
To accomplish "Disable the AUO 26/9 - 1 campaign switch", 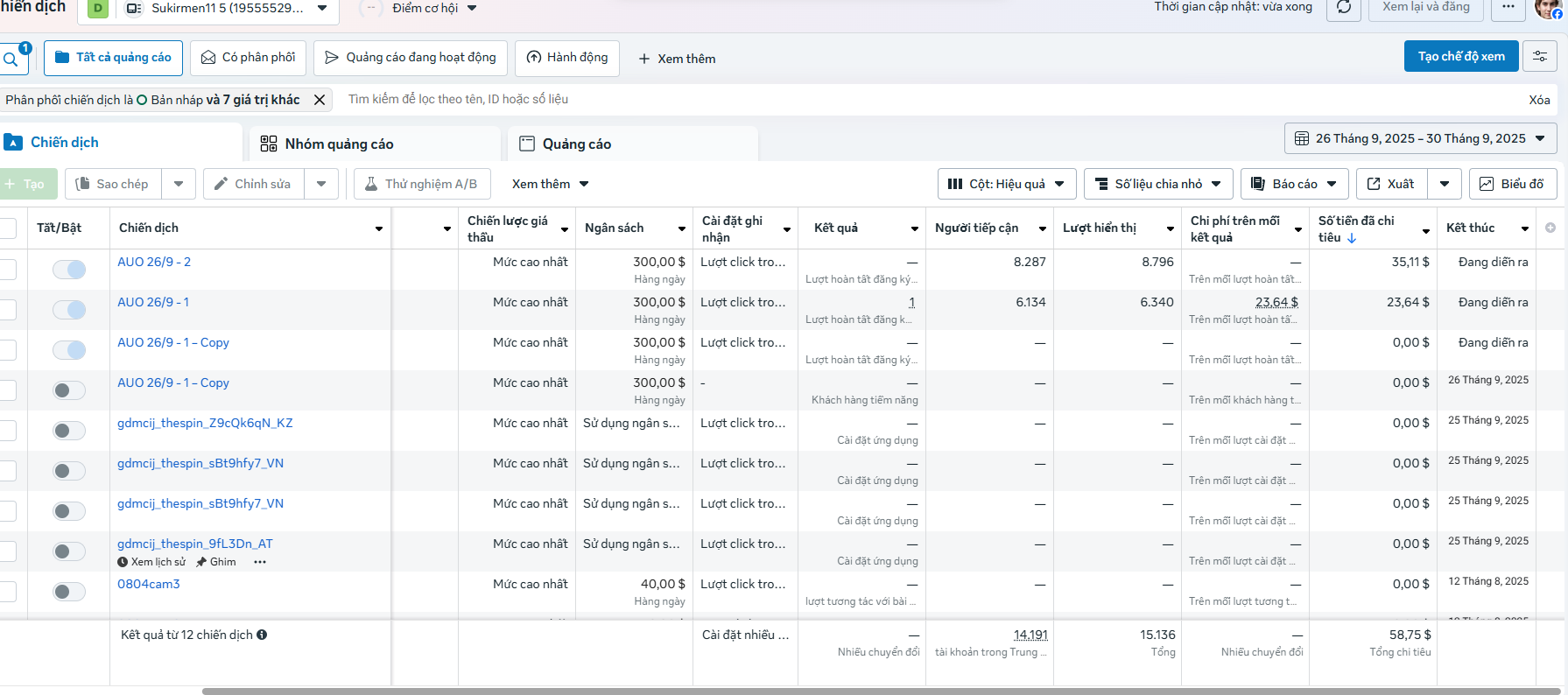I will (x=69, y=310).
